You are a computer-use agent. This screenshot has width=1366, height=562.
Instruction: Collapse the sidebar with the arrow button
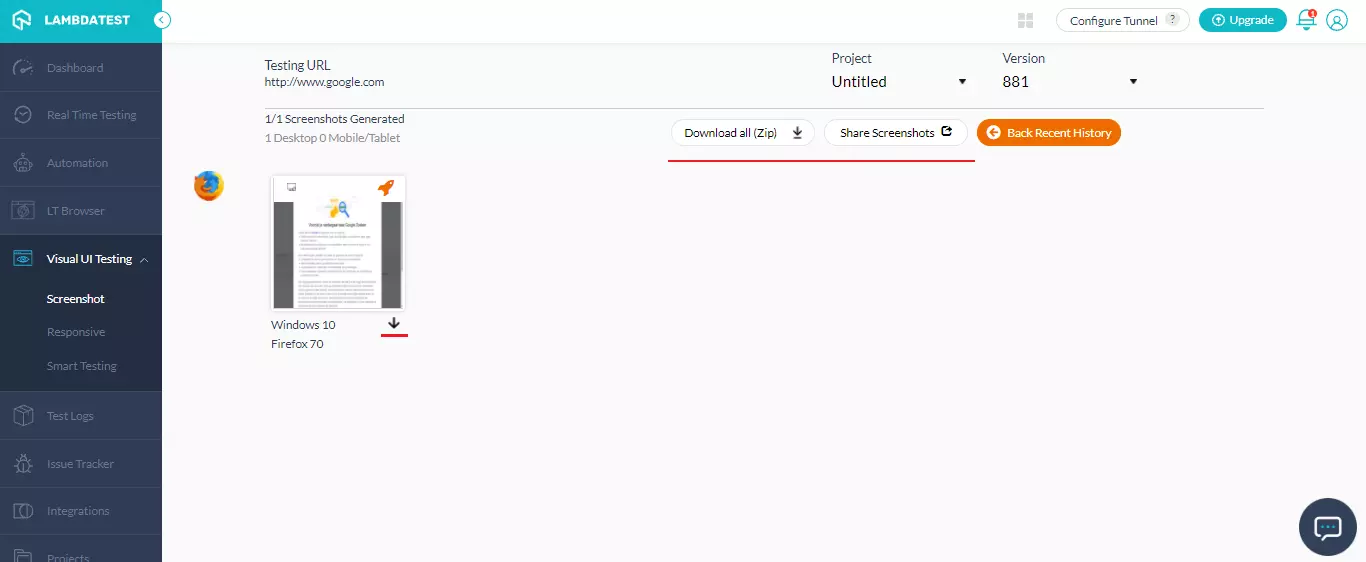point(162,20)
